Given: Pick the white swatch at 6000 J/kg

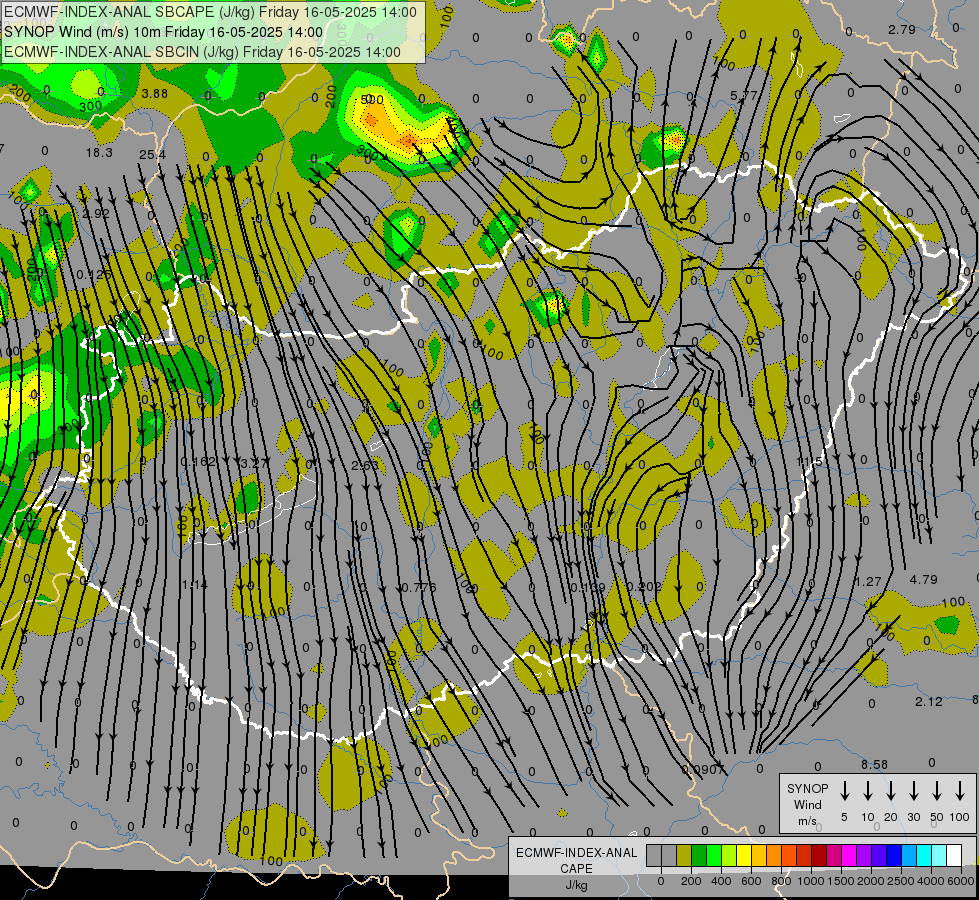Looking at the screenshot, I should (x=954, y=856).
